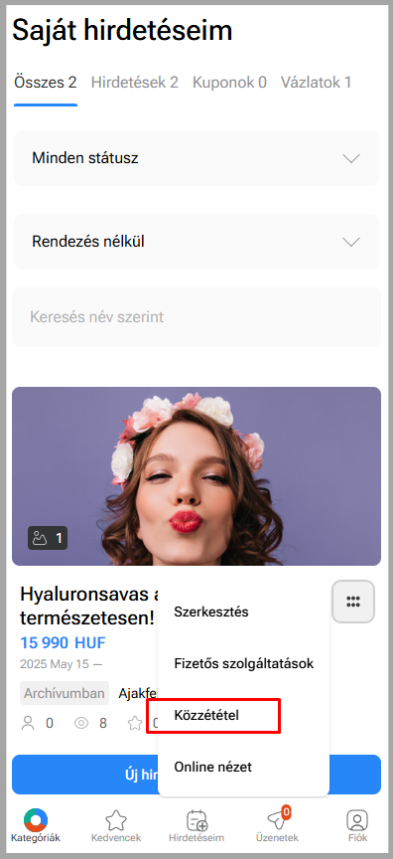Switch to the Vázlatok 1 tab
393x859 pixels.
(316, 83)
